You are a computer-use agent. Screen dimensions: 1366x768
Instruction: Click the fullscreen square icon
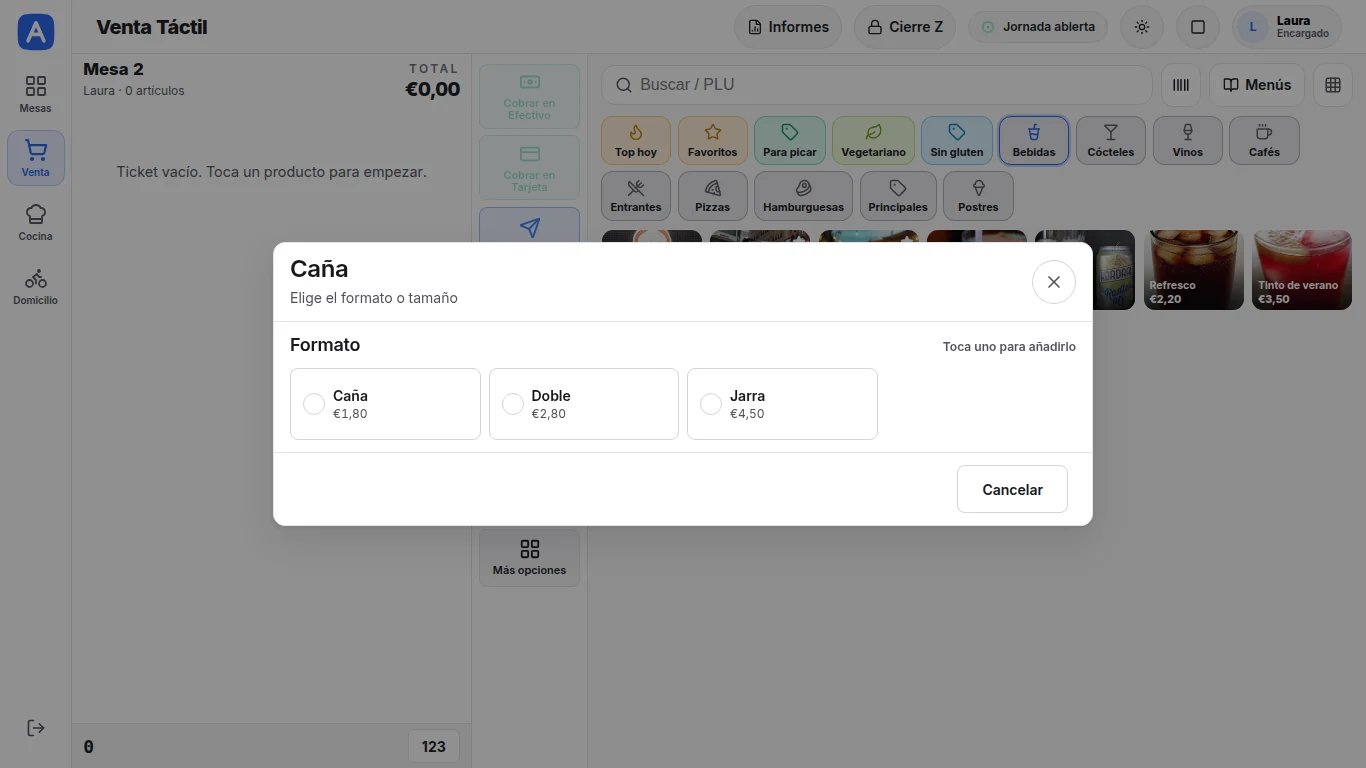pyautogui.click(x=1198, y=27)
